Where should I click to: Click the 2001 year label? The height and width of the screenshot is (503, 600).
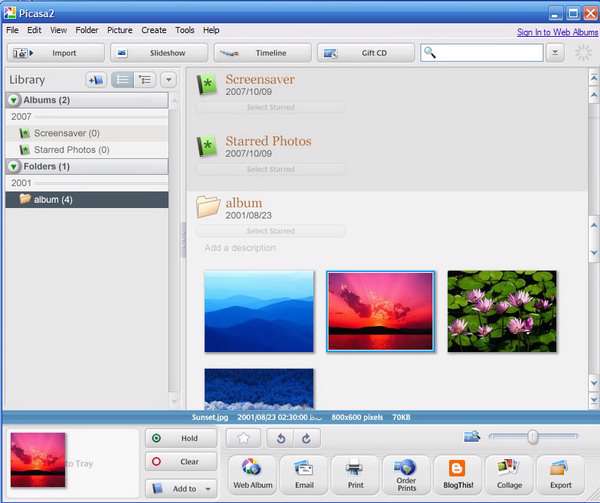(21, 183)
